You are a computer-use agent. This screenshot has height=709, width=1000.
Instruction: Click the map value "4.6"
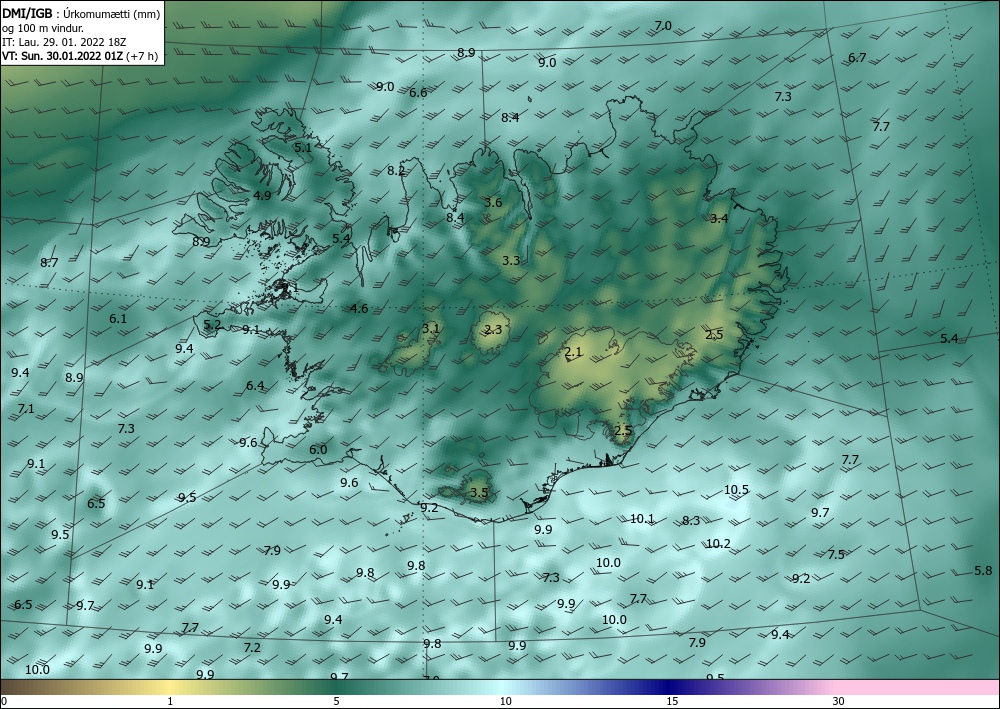point(359,309)
